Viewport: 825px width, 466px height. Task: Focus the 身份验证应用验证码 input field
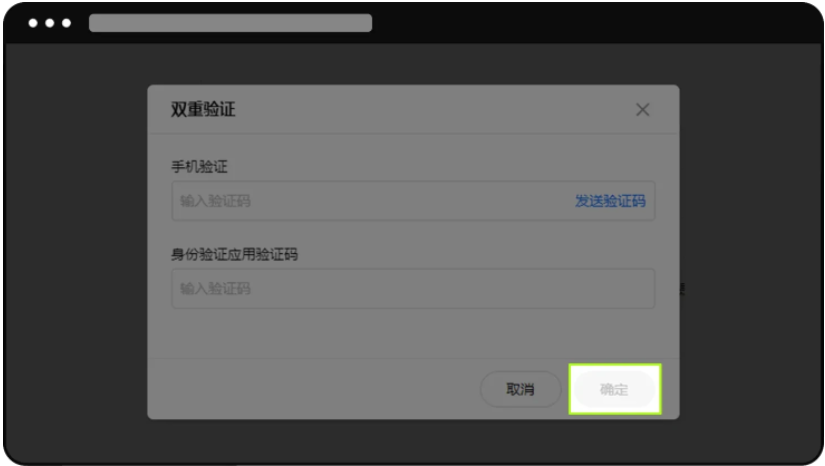click(413, 289)
